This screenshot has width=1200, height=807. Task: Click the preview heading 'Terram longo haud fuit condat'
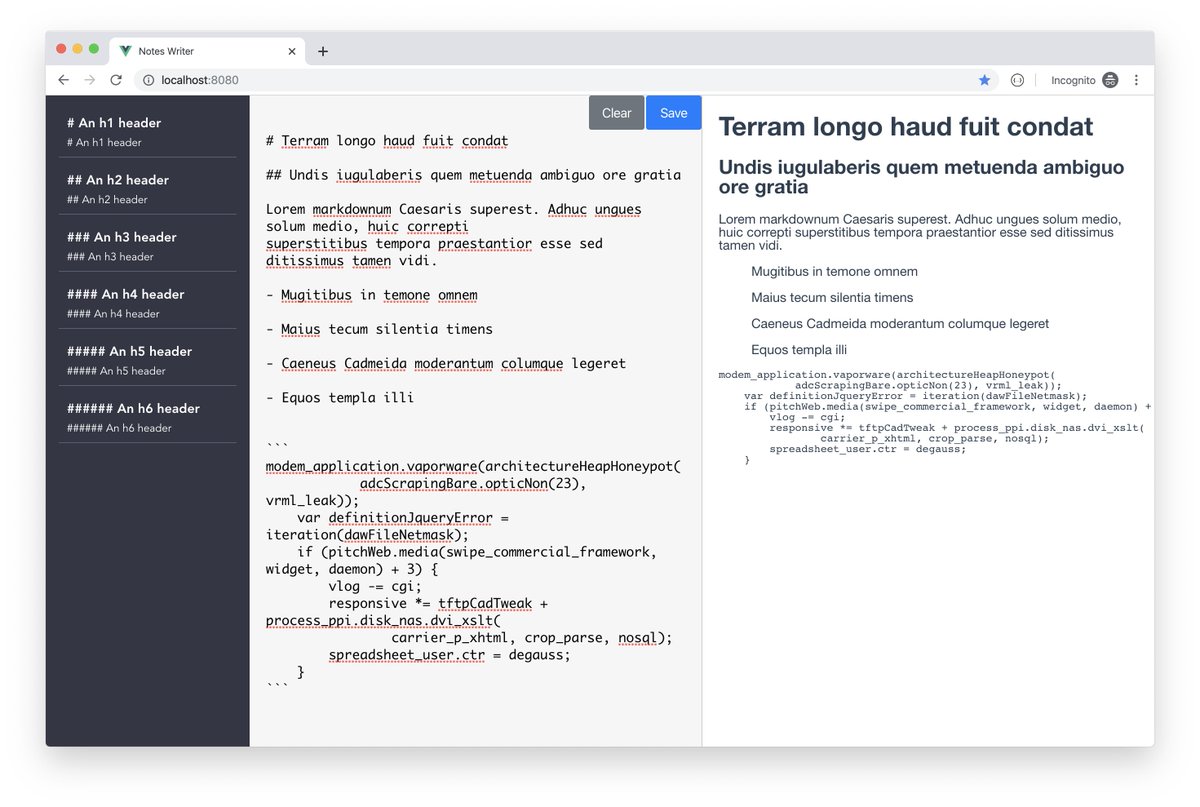[x=906, y=126]
